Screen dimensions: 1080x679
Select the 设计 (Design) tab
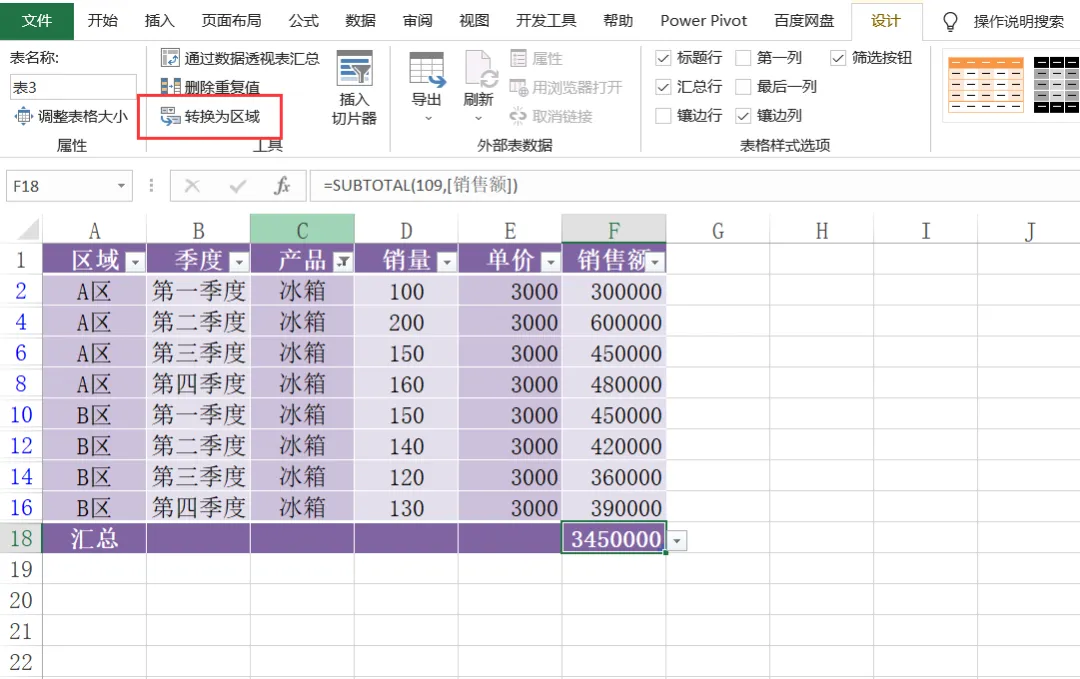[x=886, y=21]
